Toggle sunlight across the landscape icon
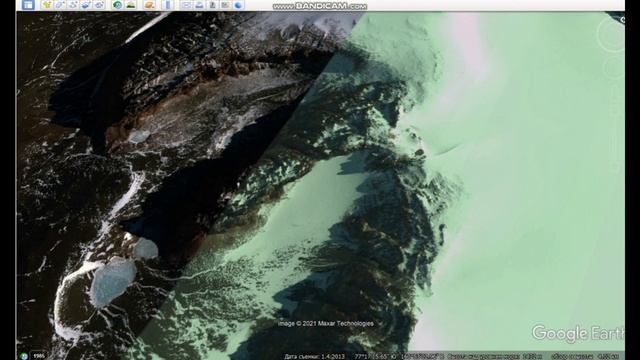The width and height of the screenshot is (640, 360). pyautogui.click(x=131, y=5)
